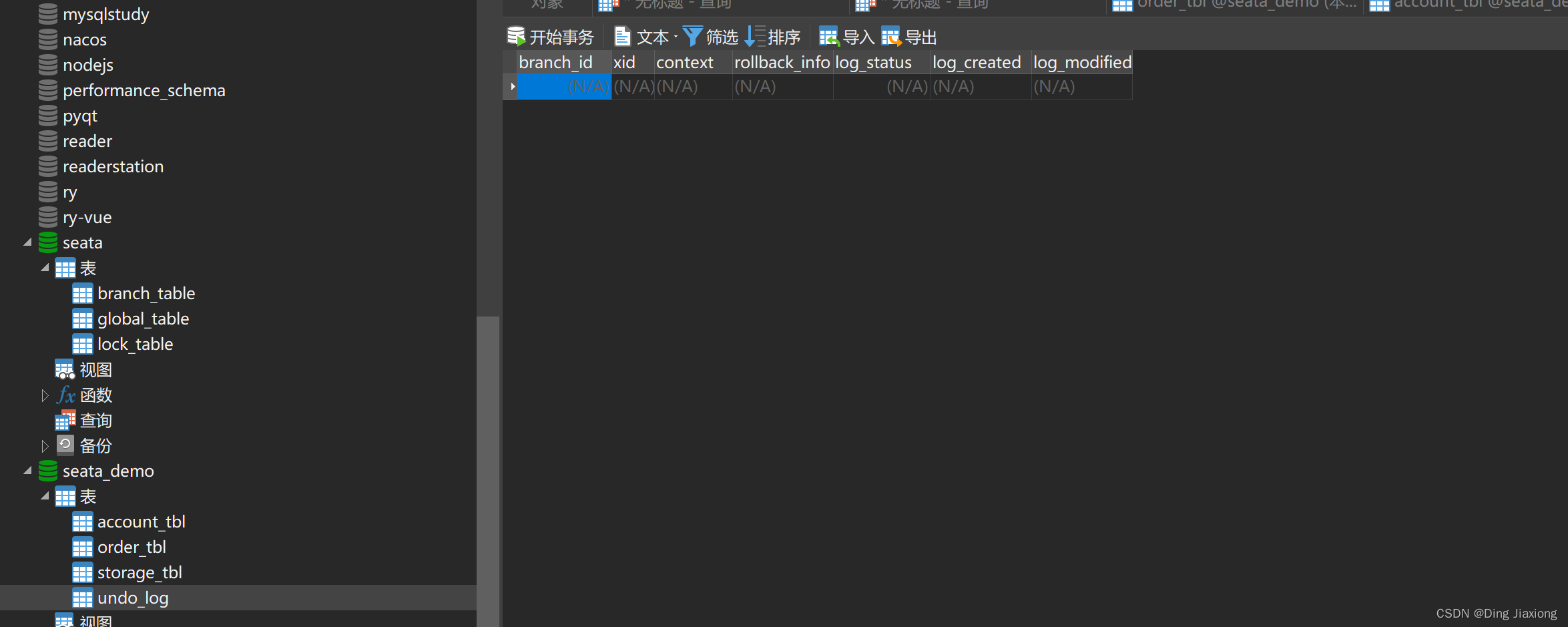Click the (N/A) cell under context
The height and width of the screenshot is (627, 1568).
coord(694,87)
